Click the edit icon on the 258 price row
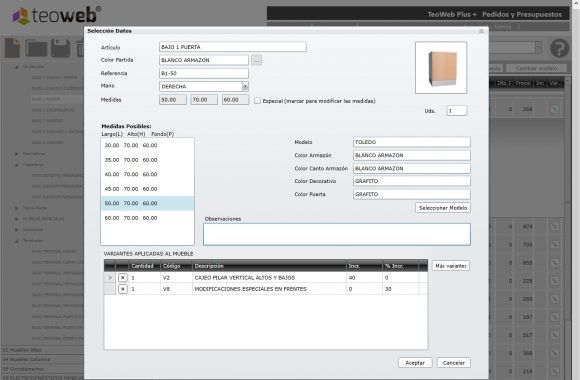The height and width of the screenshot is (380, 580). 554,109
